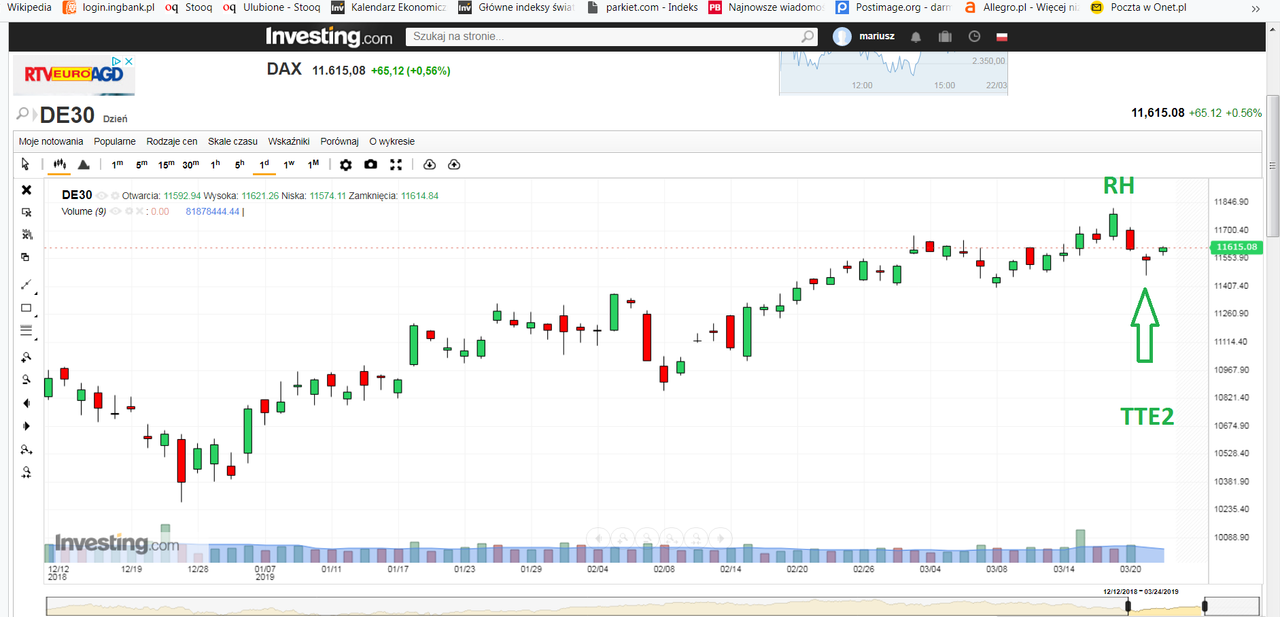Select the 5m timeframe
The width and height of the screenshot is (1280, 617).
tap(142, 164)
